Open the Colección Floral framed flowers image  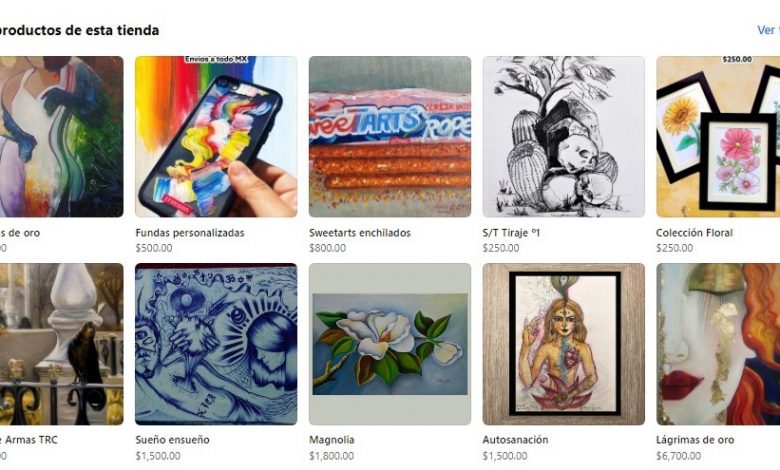tap(718, 137)
